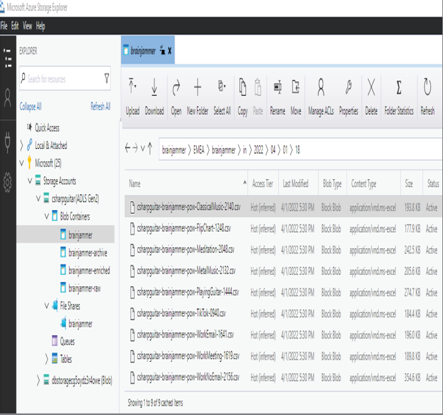This screenshot has width=444, height=415.
Task: Open the Settings gear sidebar icon
Action: 8,182
